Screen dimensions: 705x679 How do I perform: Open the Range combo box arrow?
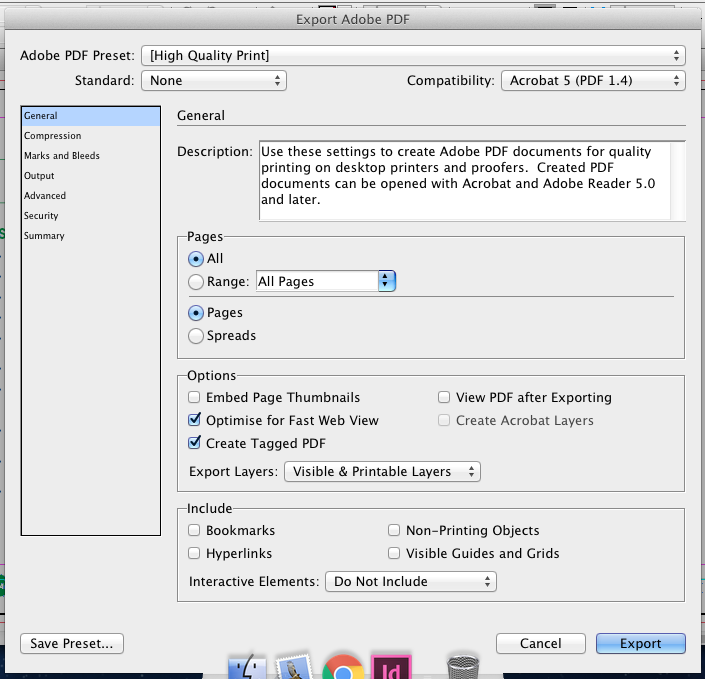pyautogui.click(x=386, y=281)
